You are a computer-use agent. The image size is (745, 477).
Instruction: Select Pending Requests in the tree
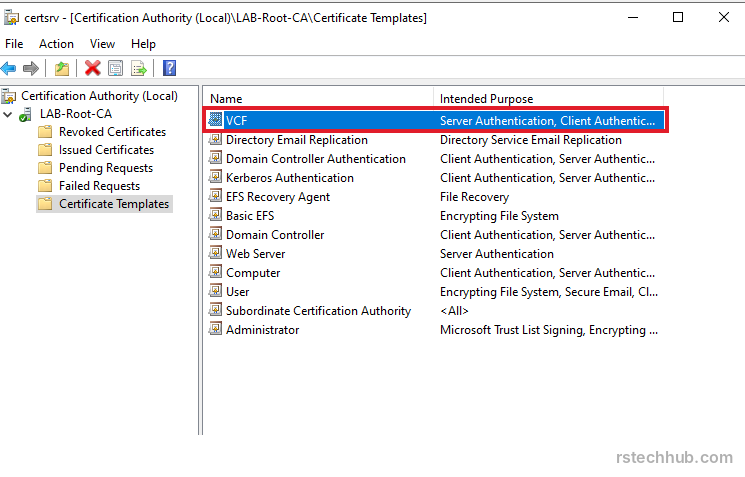coord(106,168)
